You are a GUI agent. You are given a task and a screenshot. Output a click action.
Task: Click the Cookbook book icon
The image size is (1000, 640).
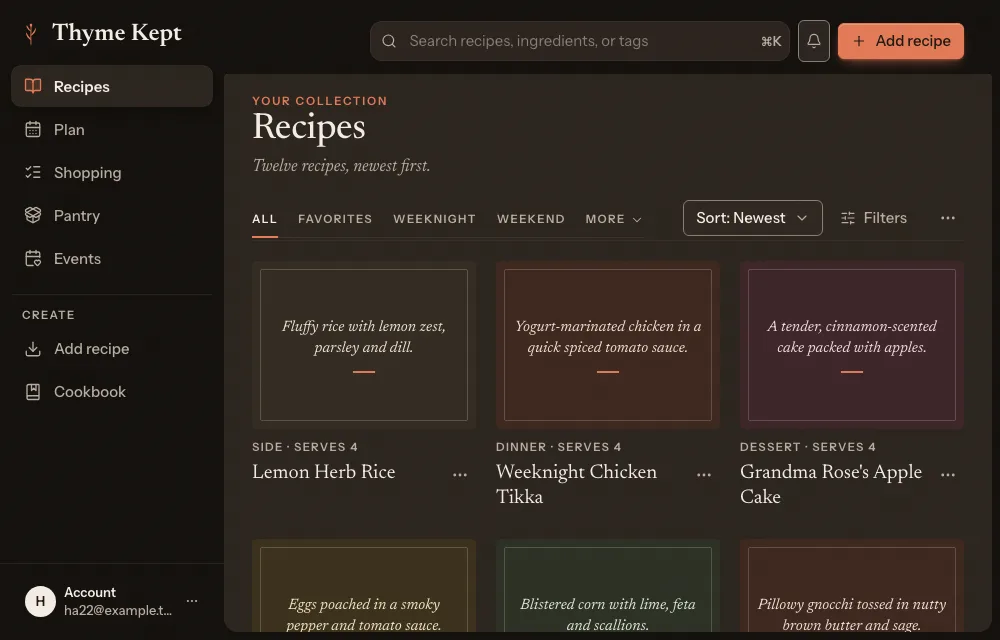click(x=33, y=391)
